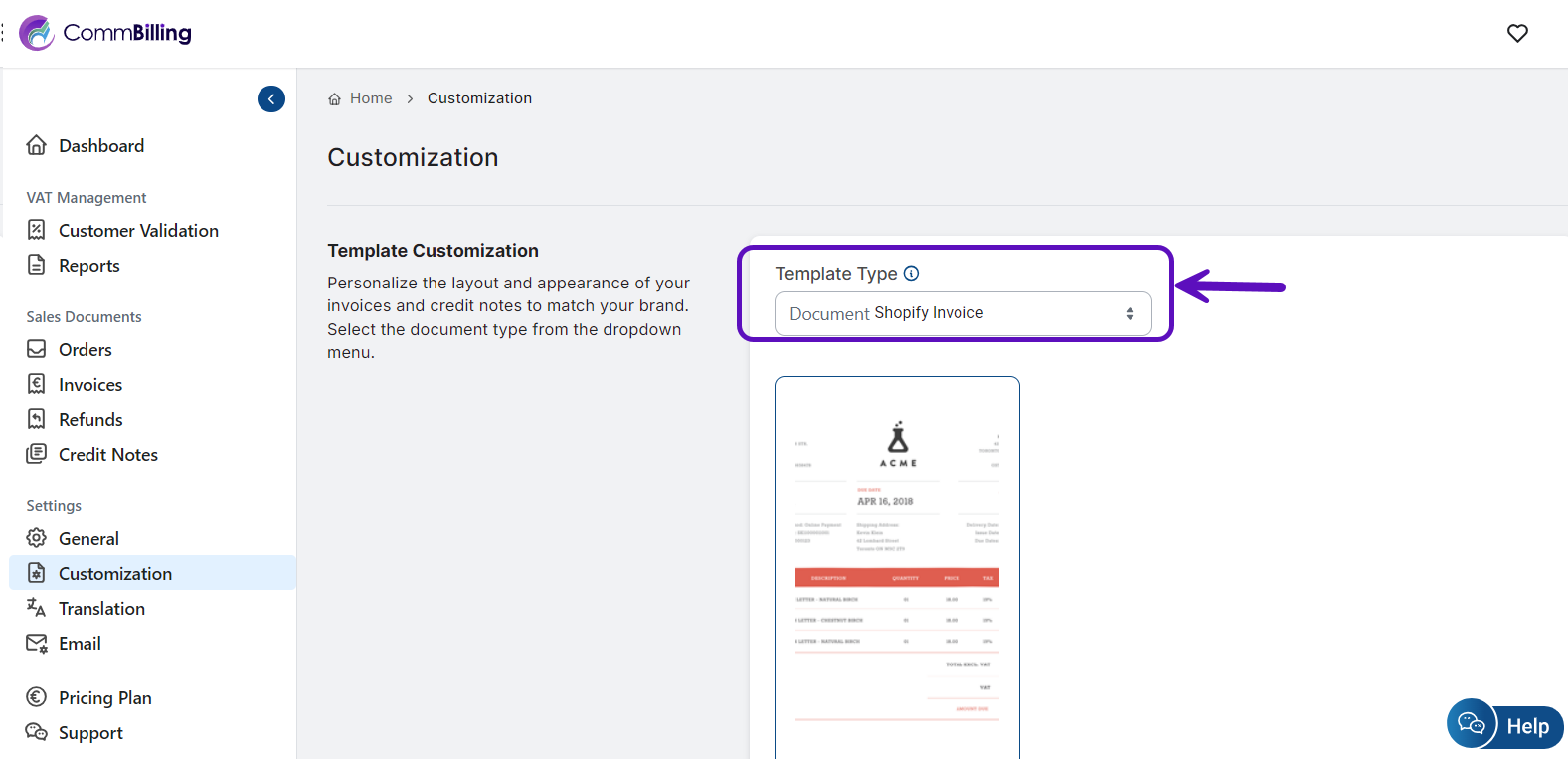
Task: Click the Help button
Action: (1505, 725)
